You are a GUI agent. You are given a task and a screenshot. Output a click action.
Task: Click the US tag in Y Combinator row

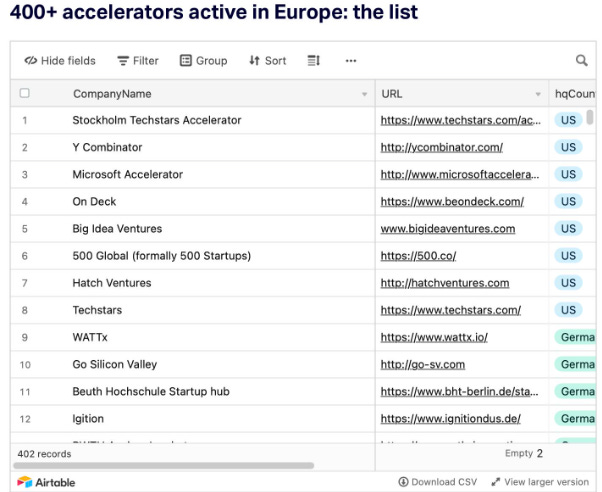point(568,147)
